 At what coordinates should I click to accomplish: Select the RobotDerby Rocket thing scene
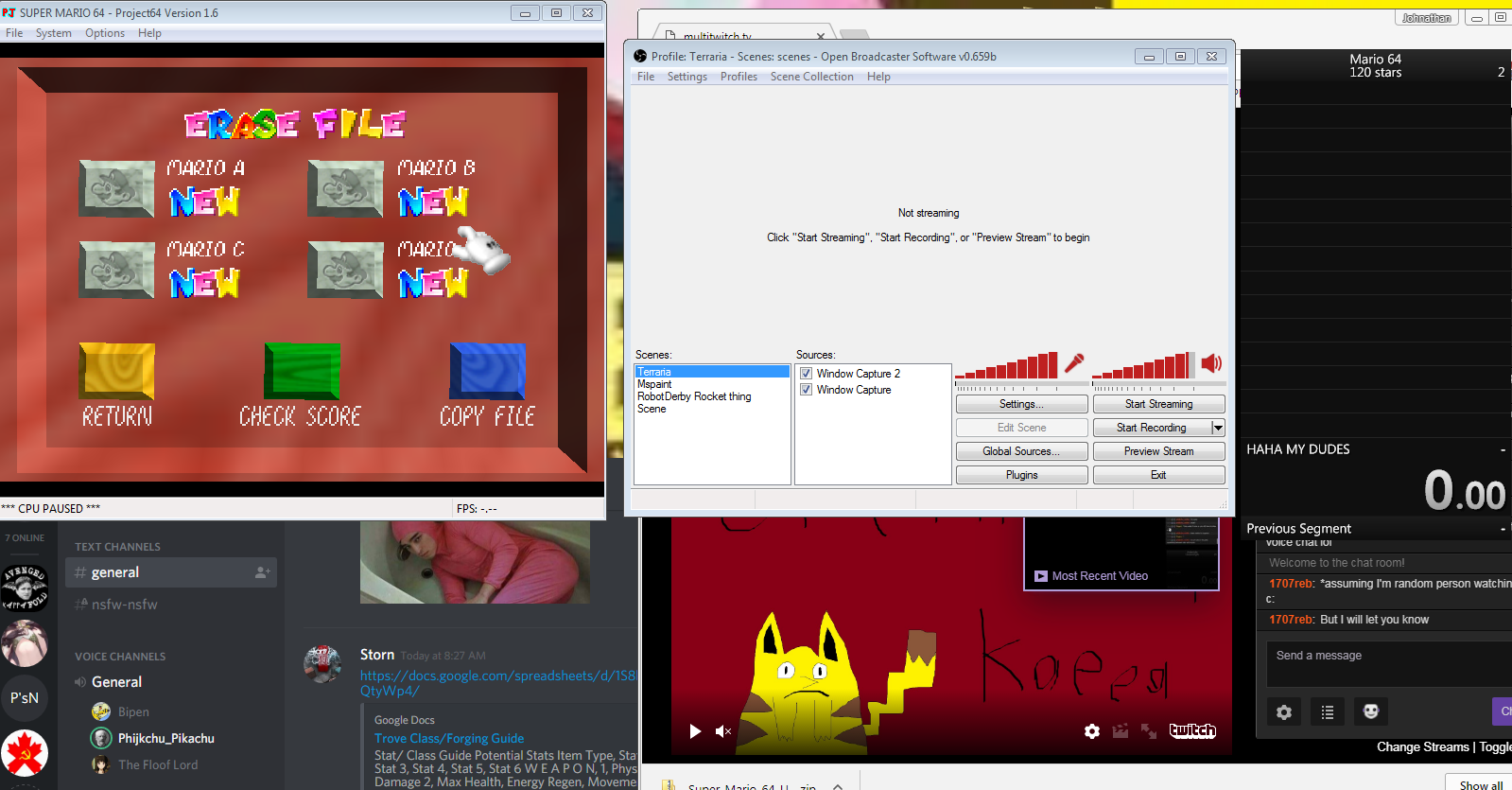pos(694,396)
